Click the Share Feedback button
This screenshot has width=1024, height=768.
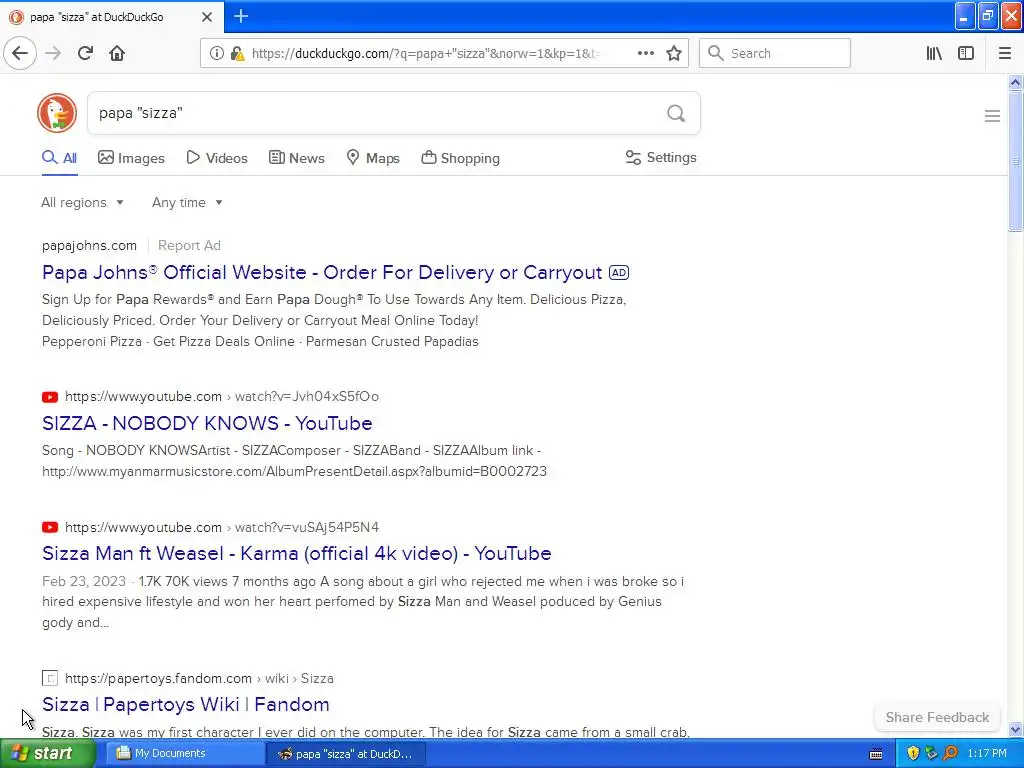(x=937, y=717)
